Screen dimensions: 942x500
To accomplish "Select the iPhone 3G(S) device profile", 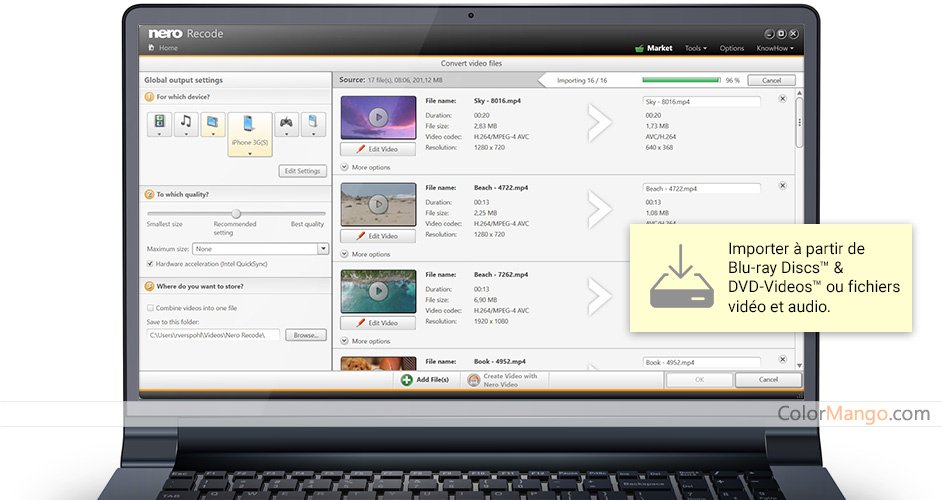I will coord(249,134).
